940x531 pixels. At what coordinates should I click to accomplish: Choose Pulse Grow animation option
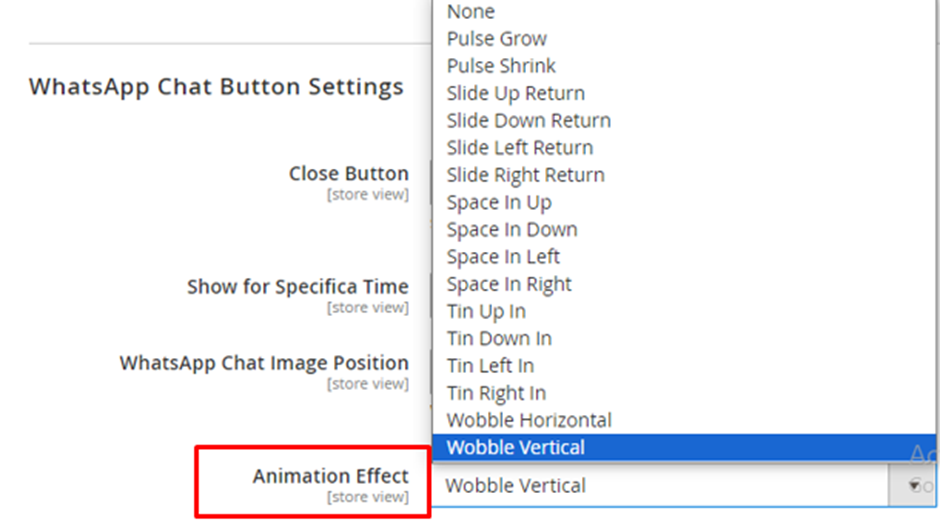(x=684, y=38)
